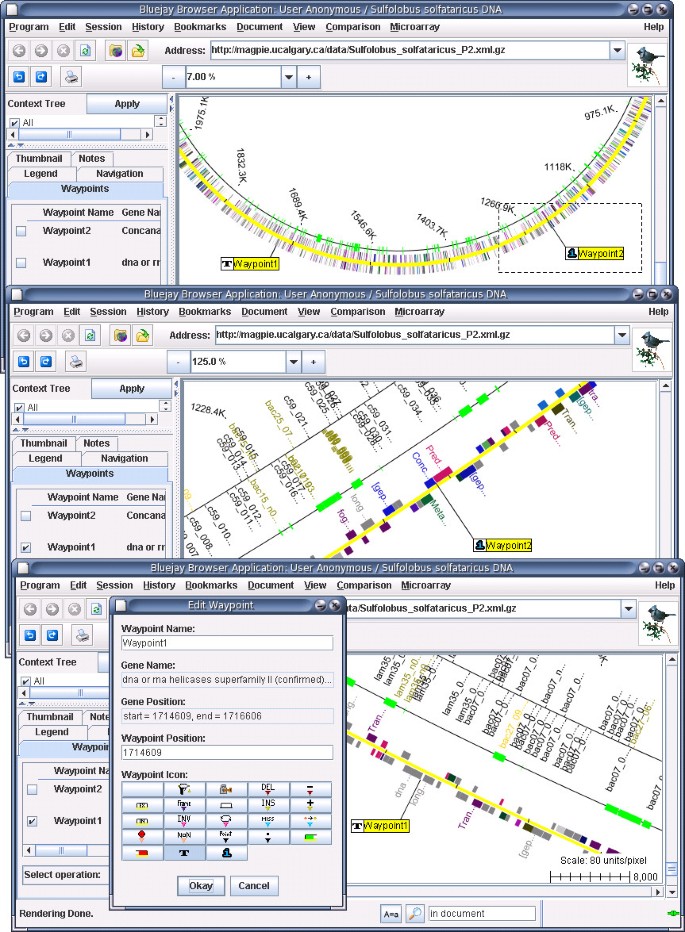Click the blue Redo arrow in the 7.00% window
Viewport: 685px width, 932px height.
(x=41, y=77)
